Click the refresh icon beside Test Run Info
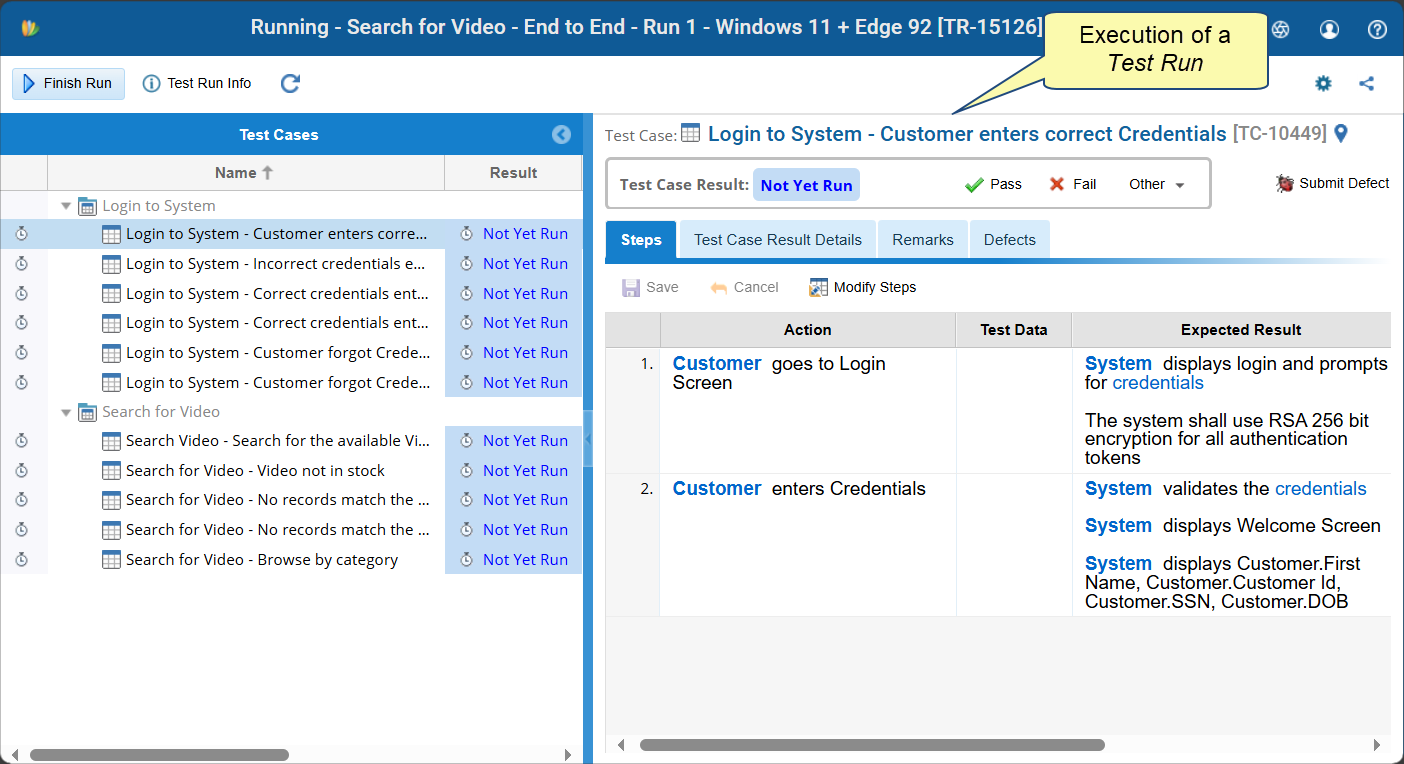The image size is (1404, 764). coord(290,83)
